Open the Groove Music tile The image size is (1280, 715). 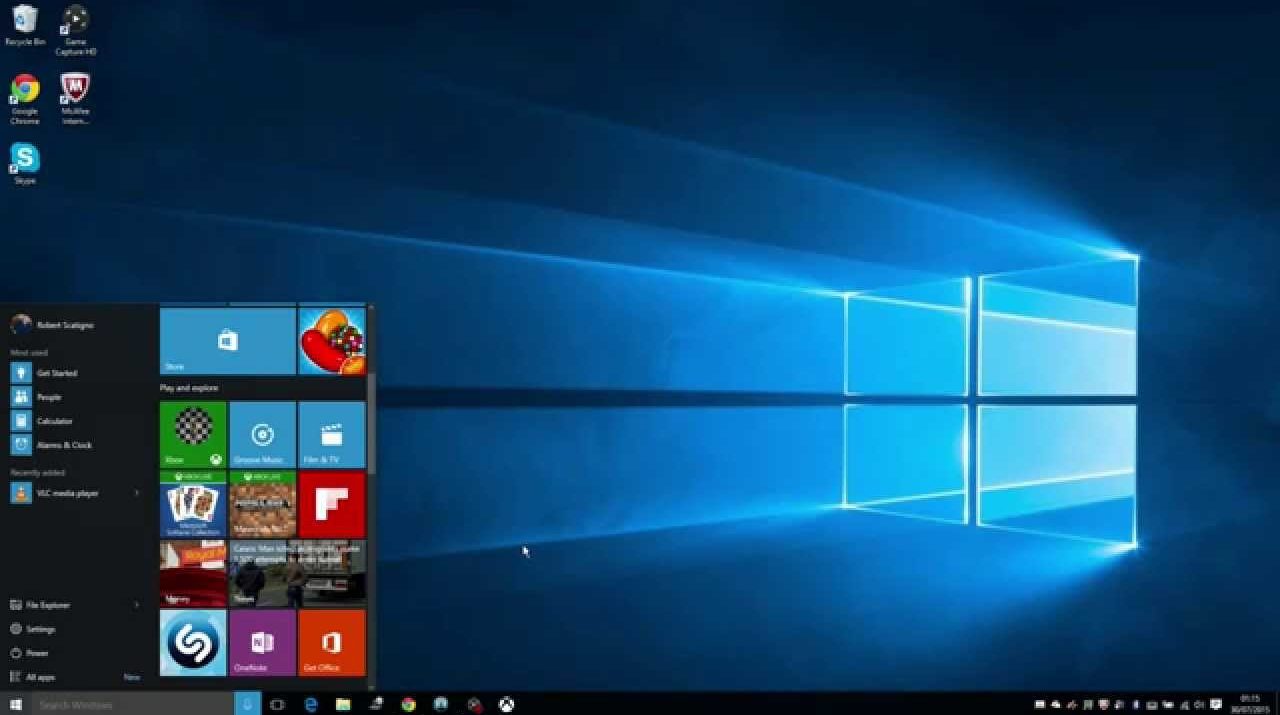262,434
